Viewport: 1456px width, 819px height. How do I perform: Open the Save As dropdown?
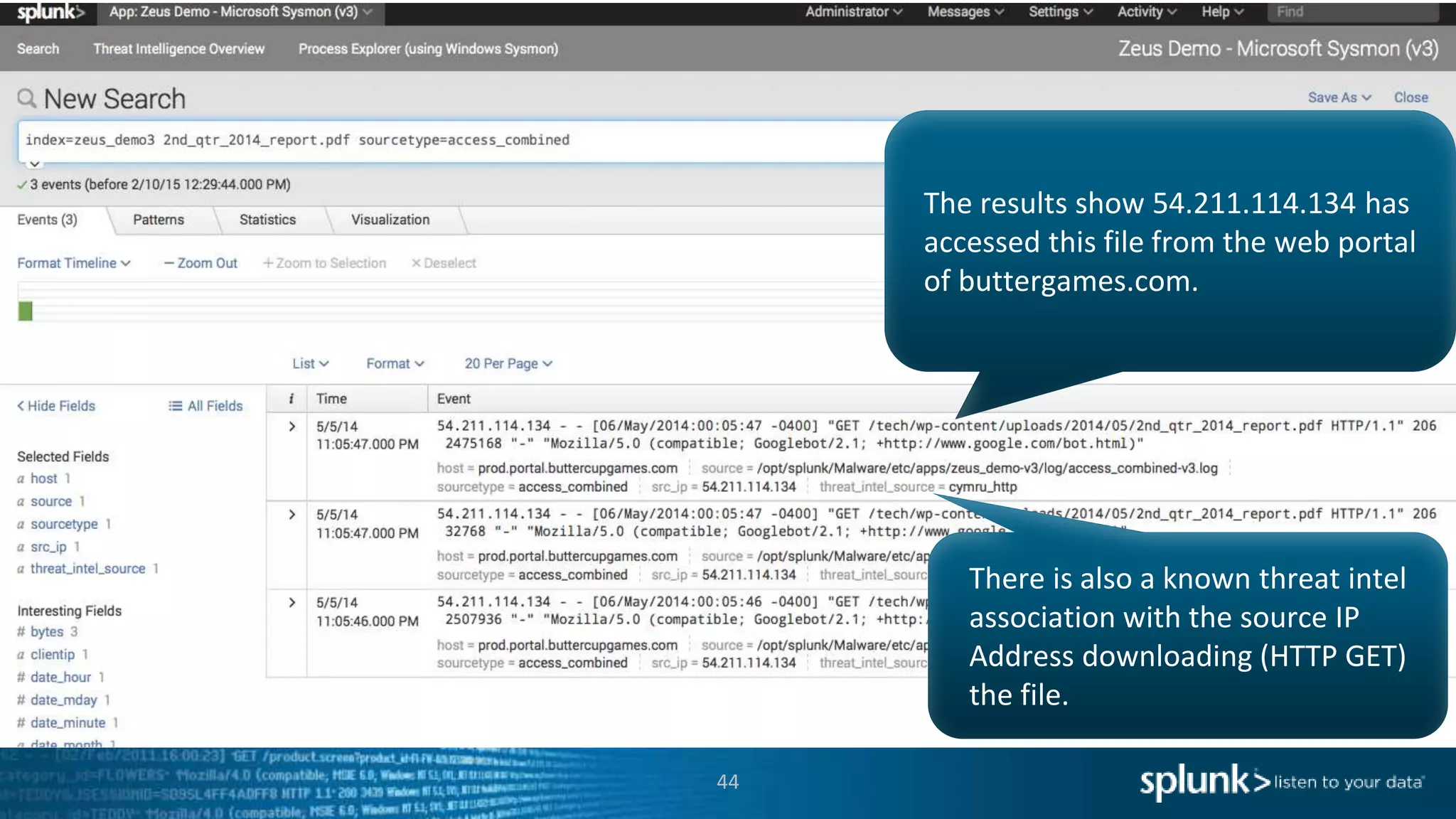[1339, 97]
